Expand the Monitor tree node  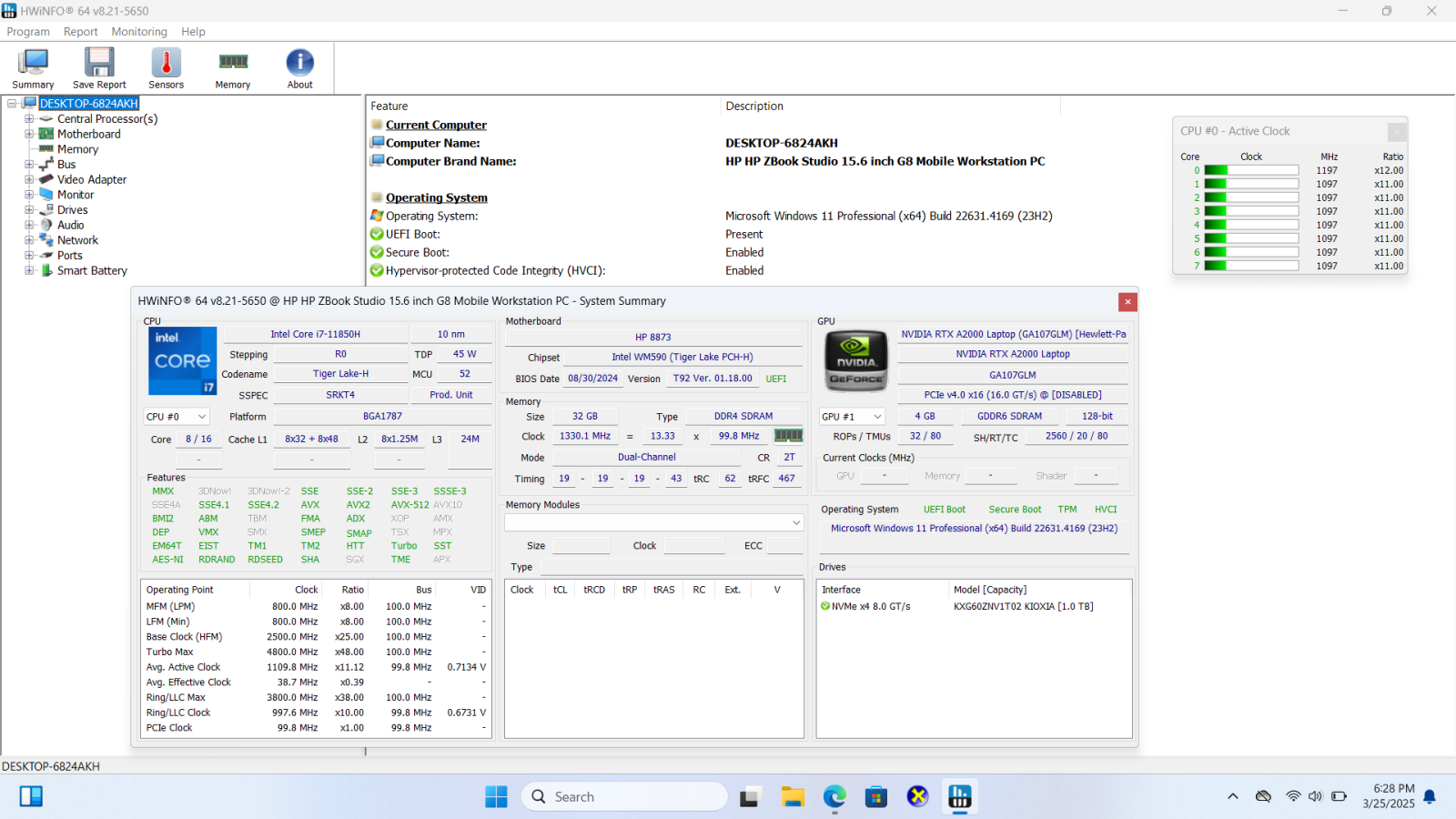click(29, 195)
